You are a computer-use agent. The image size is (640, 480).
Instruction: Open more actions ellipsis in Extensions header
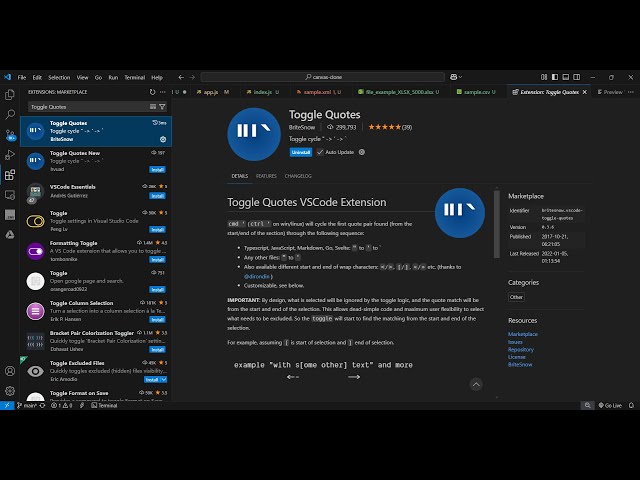tap(163, 92)
